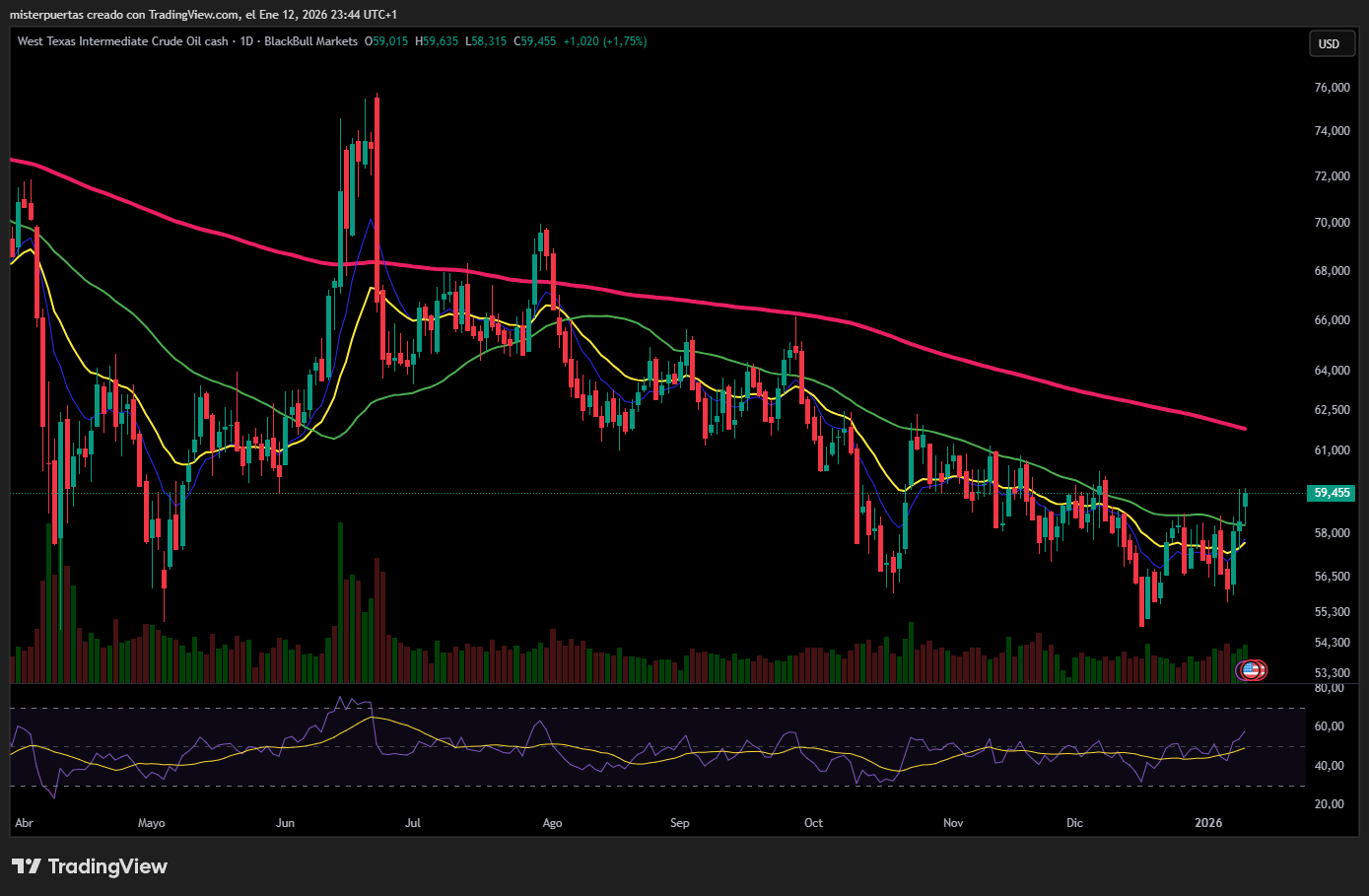Click the 68,000 price axis label
The width and height of the screenshot is (1369, 896).
[1333, 271]
